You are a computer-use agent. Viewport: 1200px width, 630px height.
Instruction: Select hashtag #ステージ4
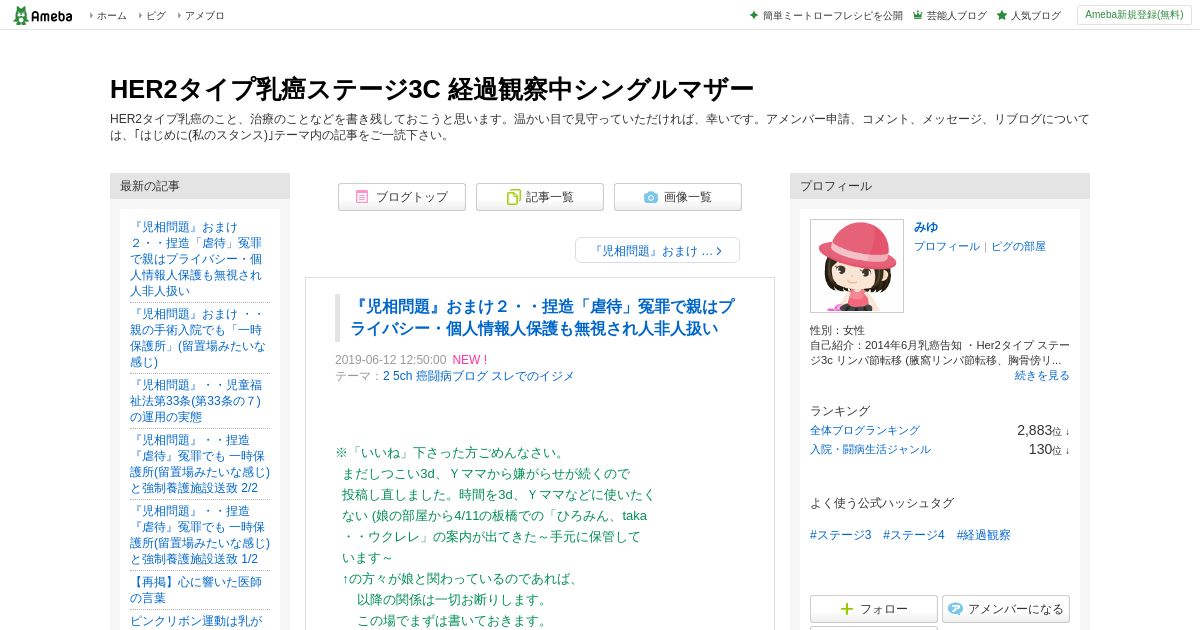click(914, 535)
